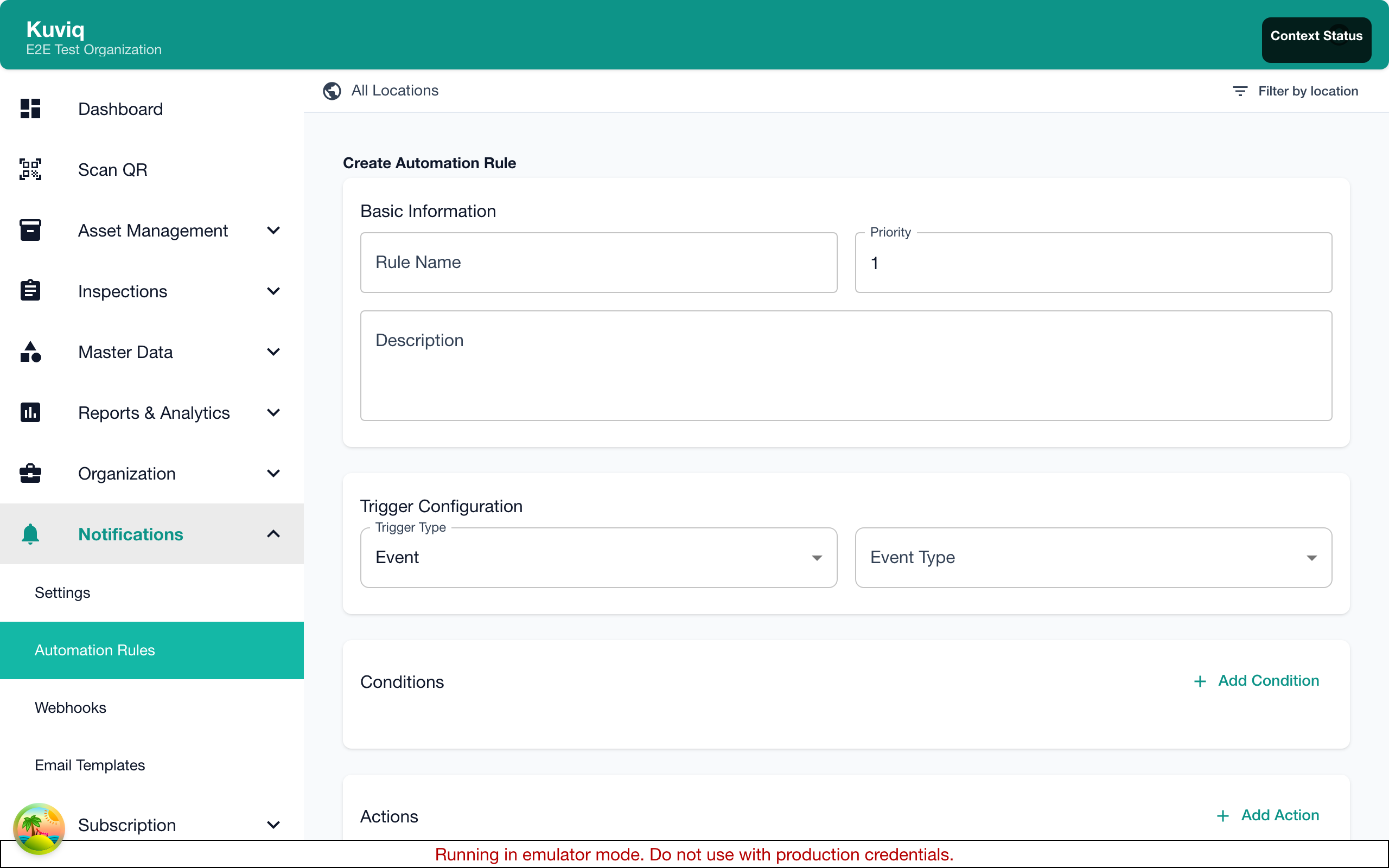Click the Trigger Configuration heading

(x=441, y=506)
